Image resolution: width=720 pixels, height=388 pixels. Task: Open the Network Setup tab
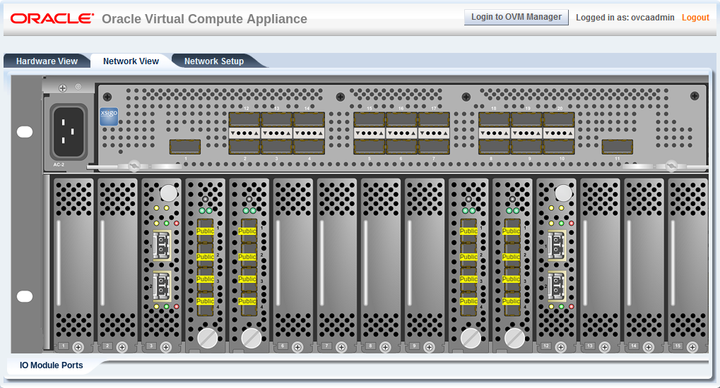[214, 61]
